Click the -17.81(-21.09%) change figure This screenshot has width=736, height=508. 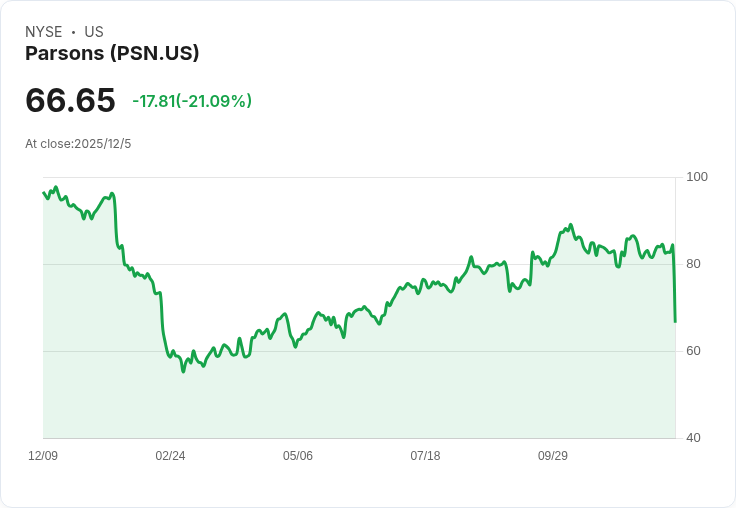pos(192,101)
